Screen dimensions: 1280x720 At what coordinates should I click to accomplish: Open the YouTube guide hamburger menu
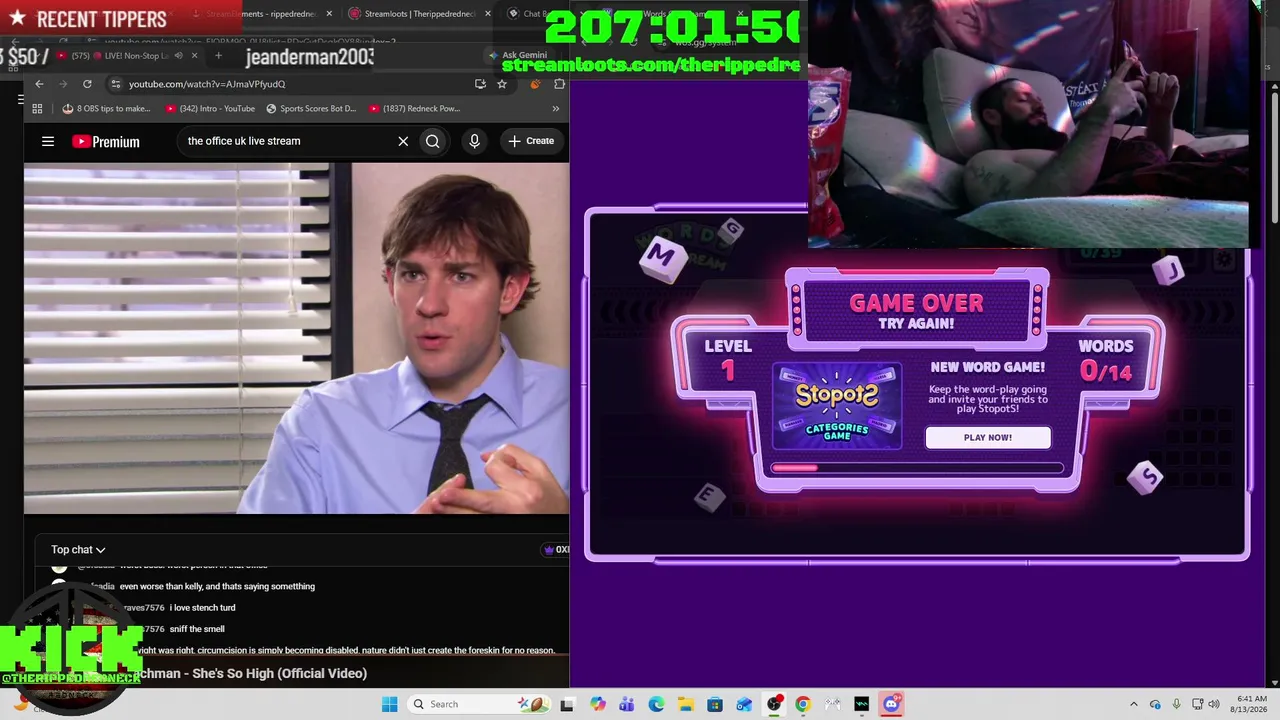[48, 141]
